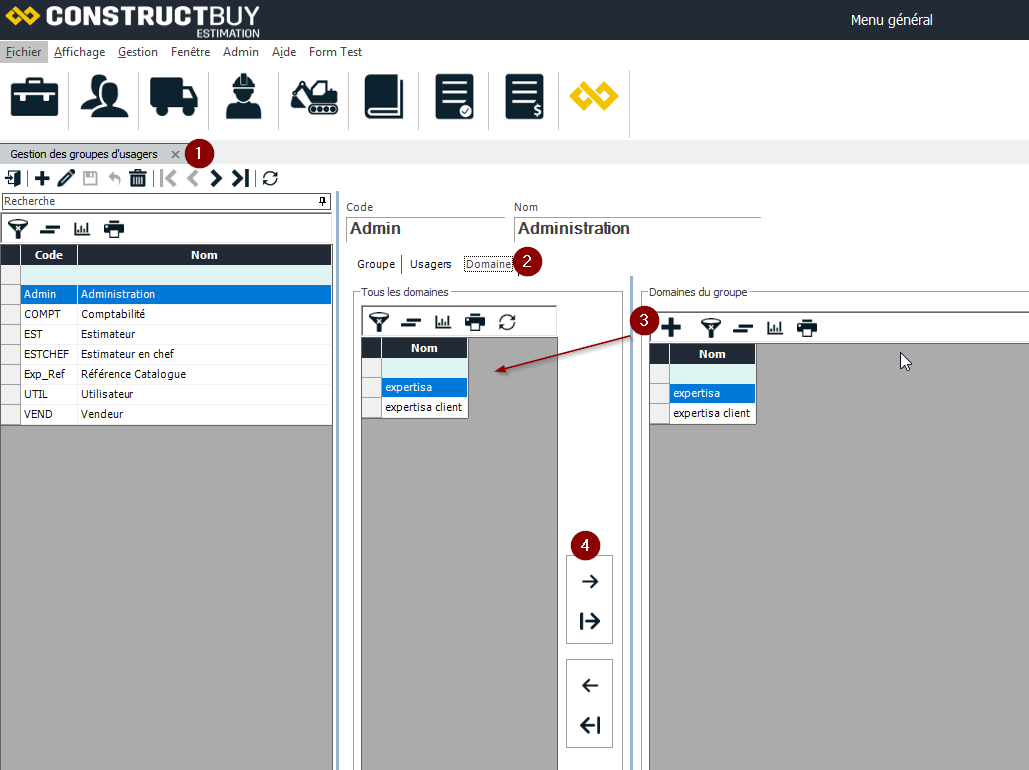Click the trash delete icon in toolbar
This screenshot has width=1029, height=770.
tap(138, 178)
